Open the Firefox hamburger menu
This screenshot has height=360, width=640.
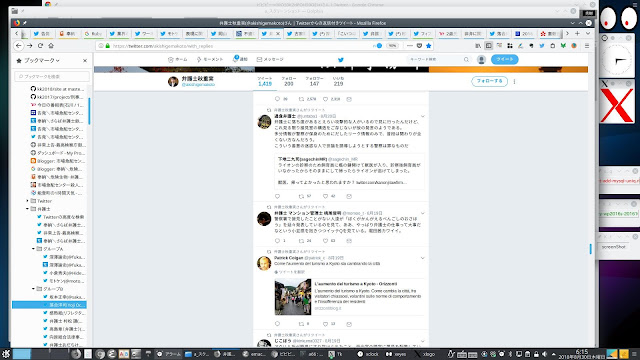[x=587, y=46]
